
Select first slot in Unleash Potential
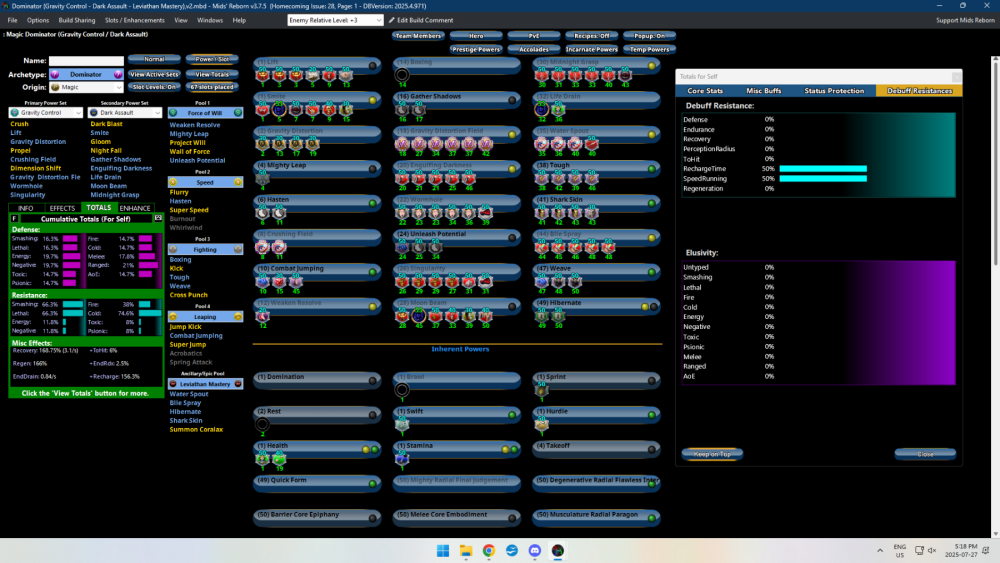point(402,247)
